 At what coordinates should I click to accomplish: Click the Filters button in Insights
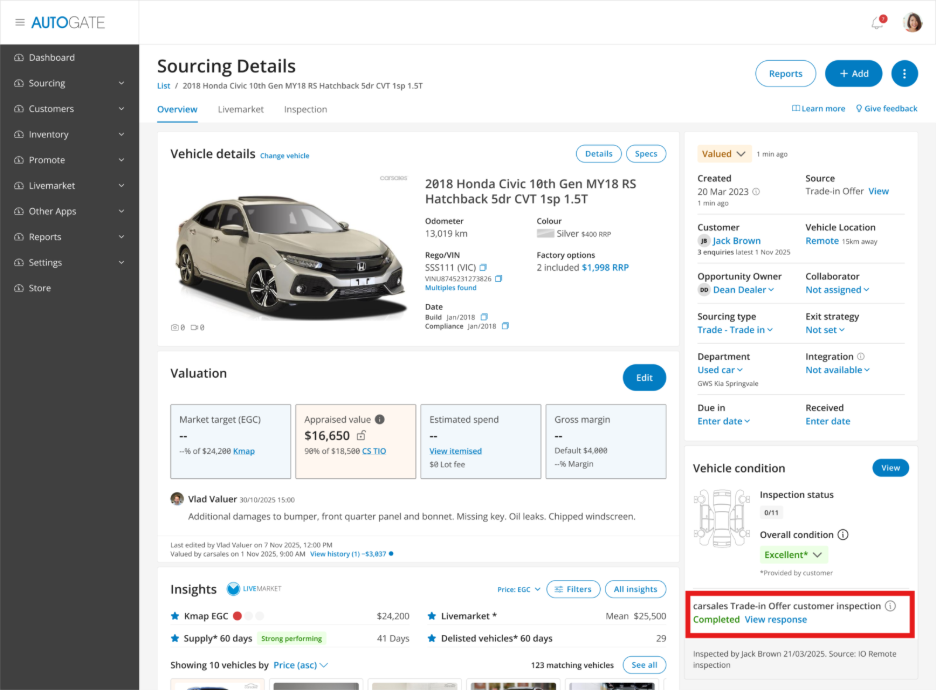click(573, 590)
